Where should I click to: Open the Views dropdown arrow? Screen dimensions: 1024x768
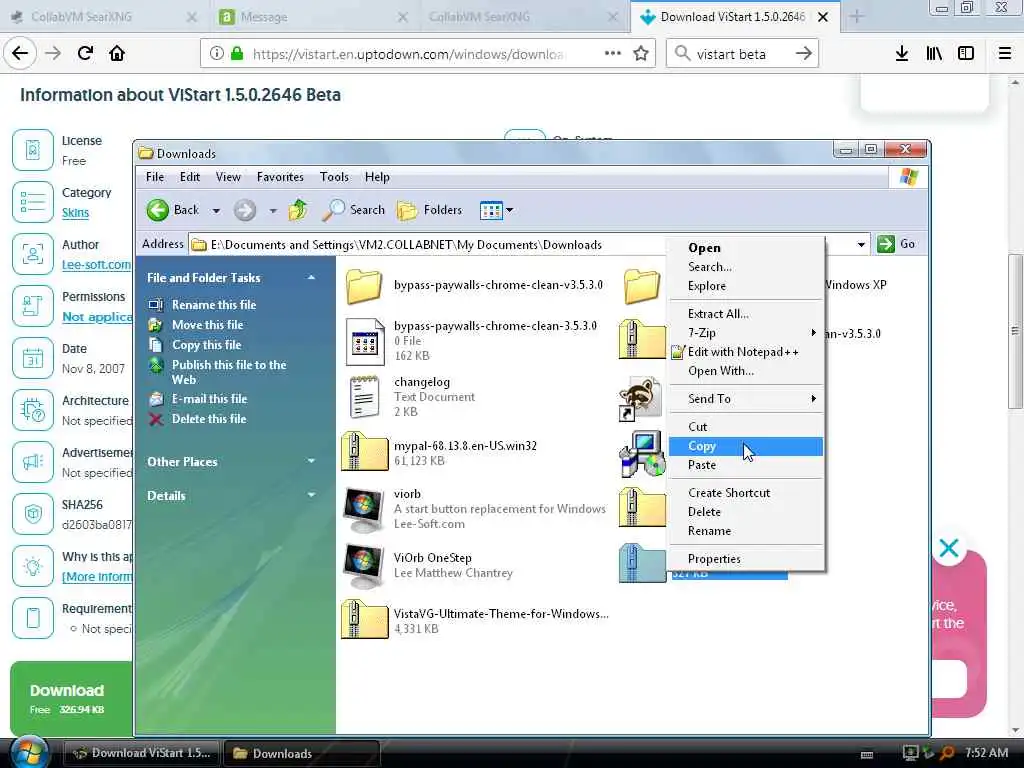click(x=509, y=210)
